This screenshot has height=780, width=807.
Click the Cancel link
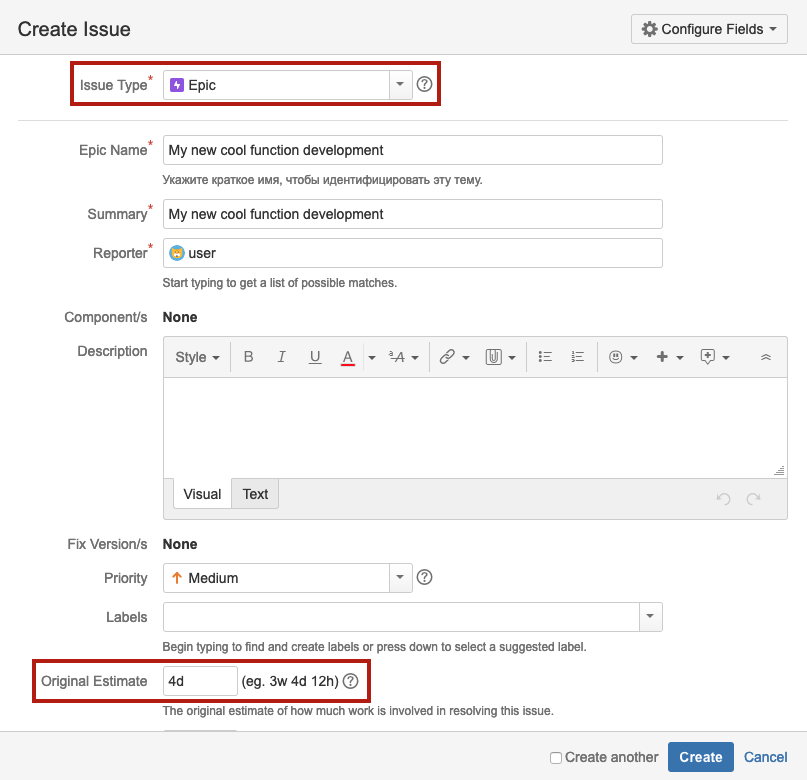[765, 757]
